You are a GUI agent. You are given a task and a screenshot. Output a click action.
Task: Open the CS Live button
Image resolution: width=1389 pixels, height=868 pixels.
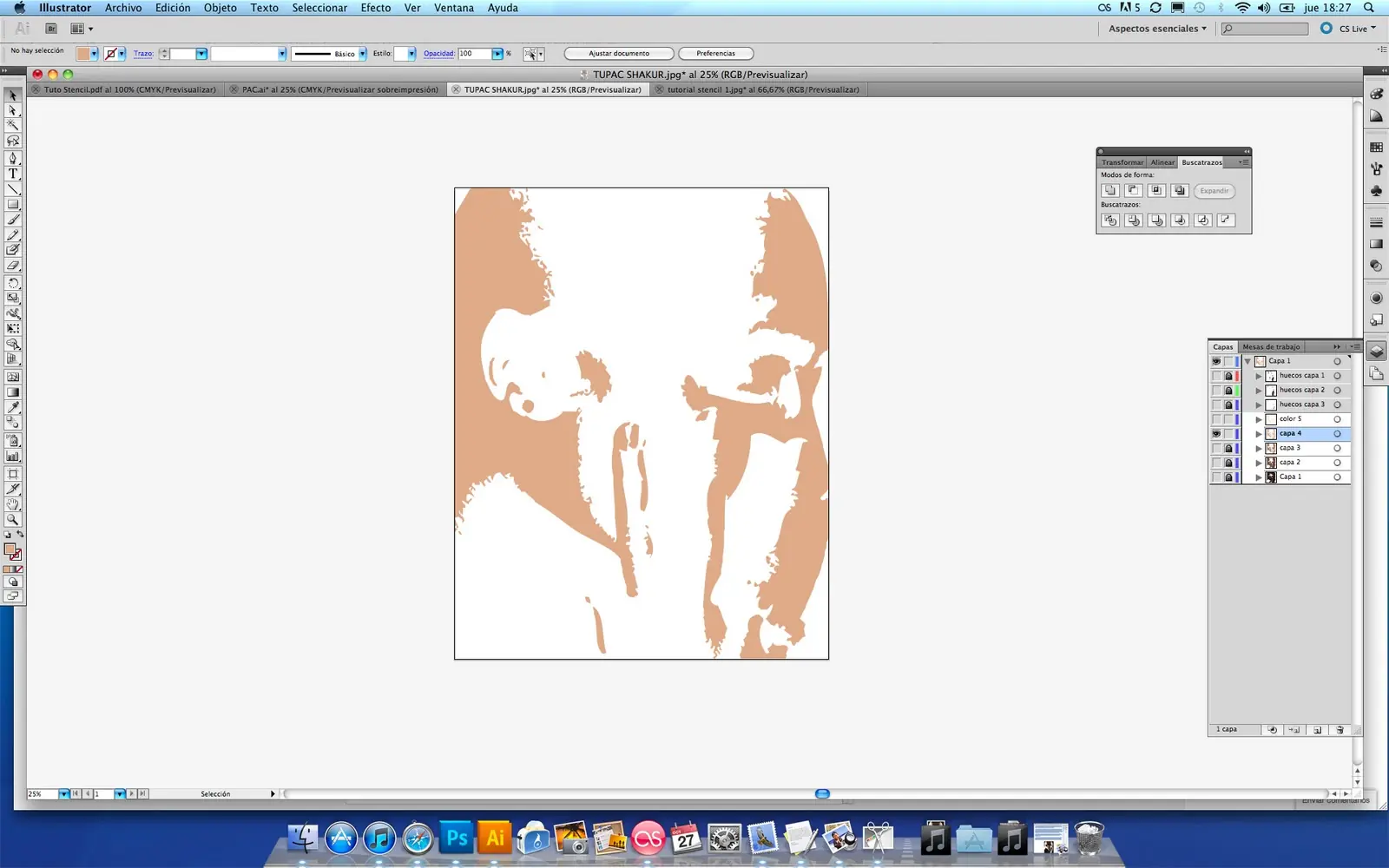(1348, 29)
